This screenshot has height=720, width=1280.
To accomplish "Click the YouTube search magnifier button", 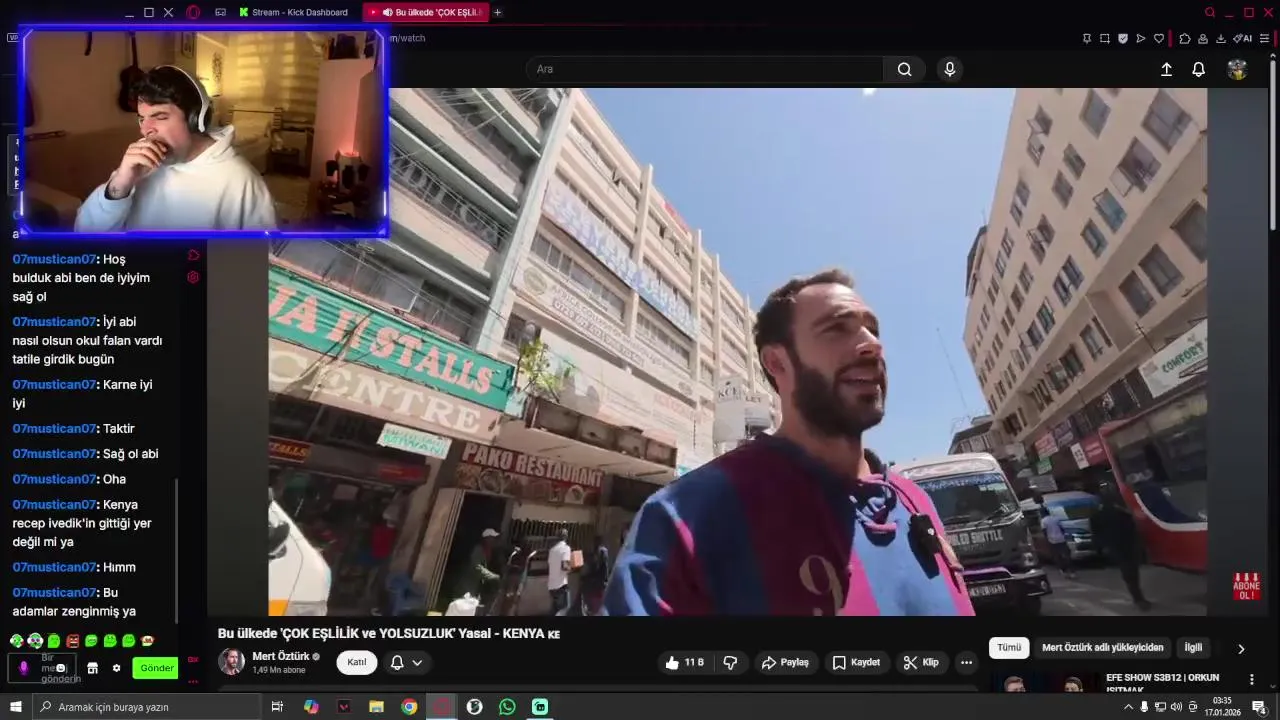I will [904, 69].
